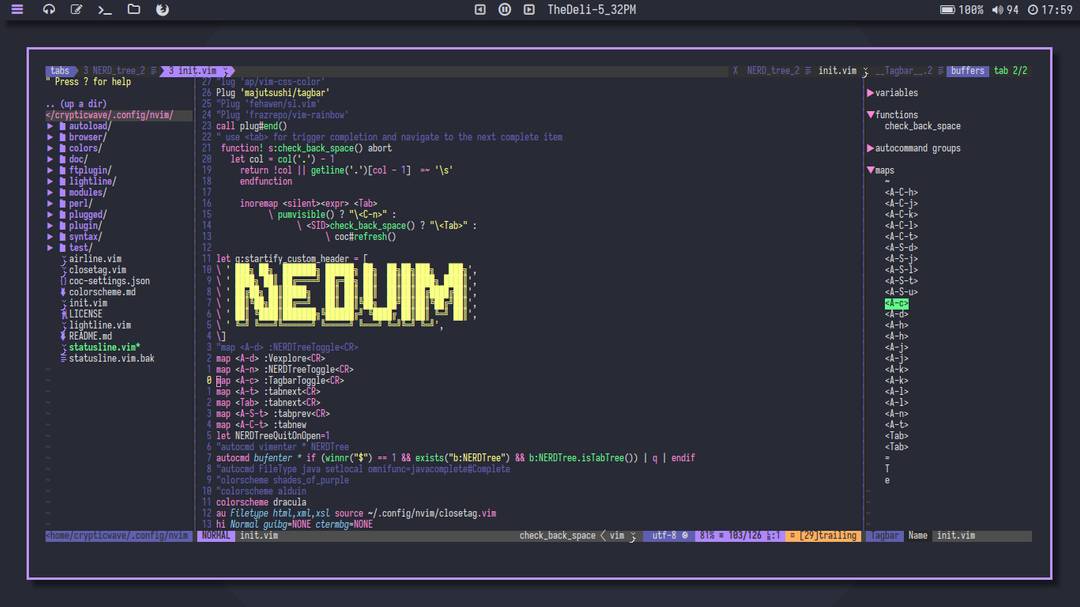The width and height of the screenshot is (1080, 607).
Task: Expand the functions section in Tagbar
Action: tap(895, 114)
